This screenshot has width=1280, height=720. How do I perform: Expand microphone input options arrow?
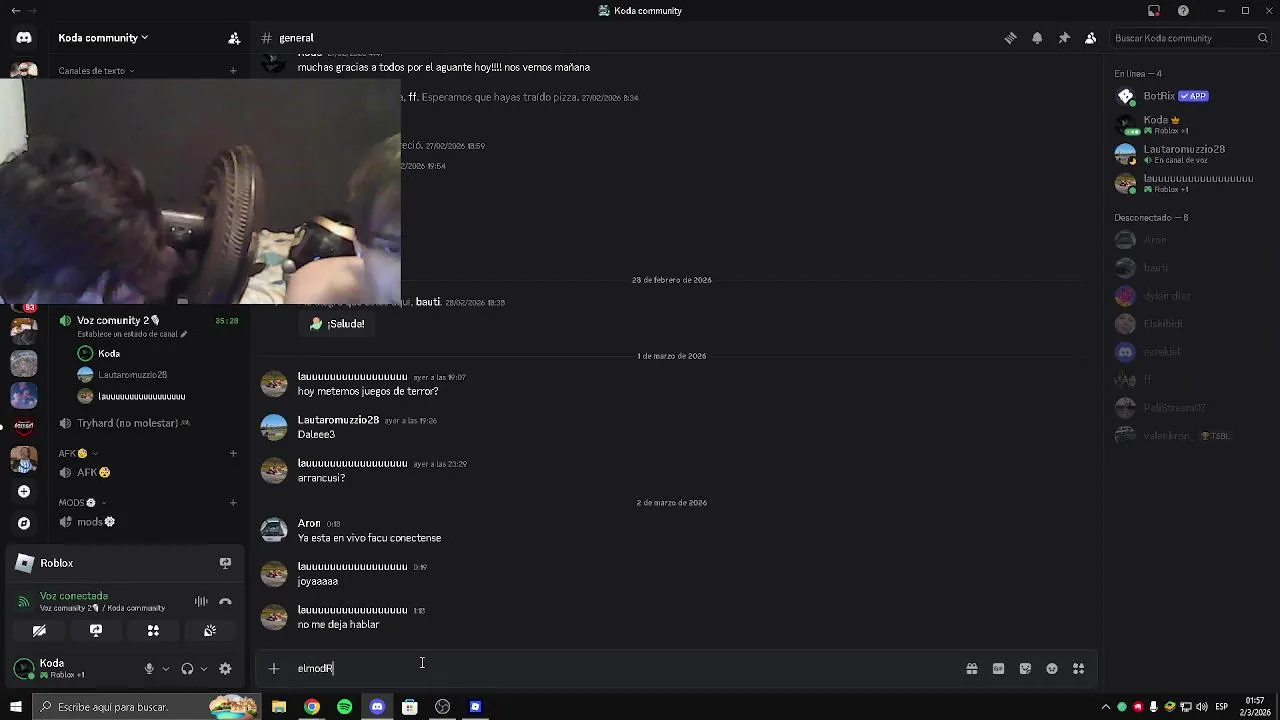point(165,669)
